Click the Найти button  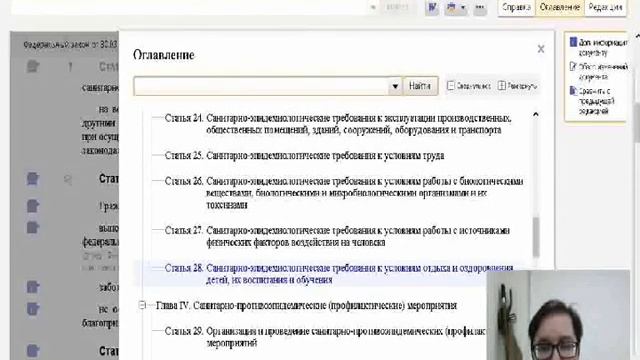420,86
